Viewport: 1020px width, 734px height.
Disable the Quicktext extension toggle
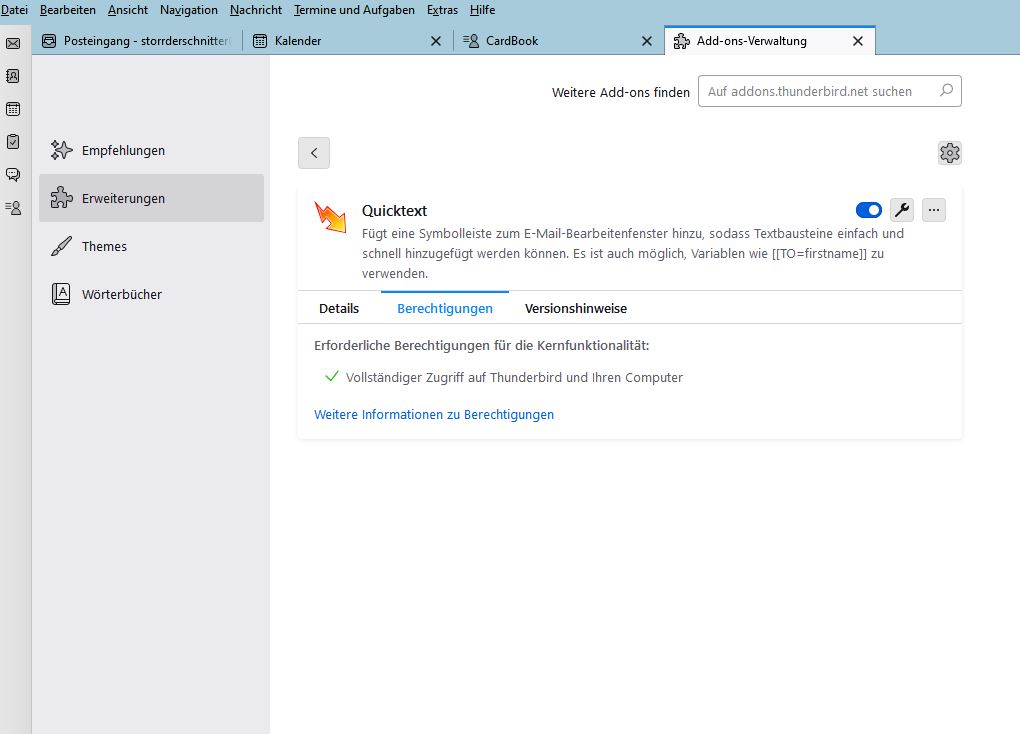pos(868,210)
